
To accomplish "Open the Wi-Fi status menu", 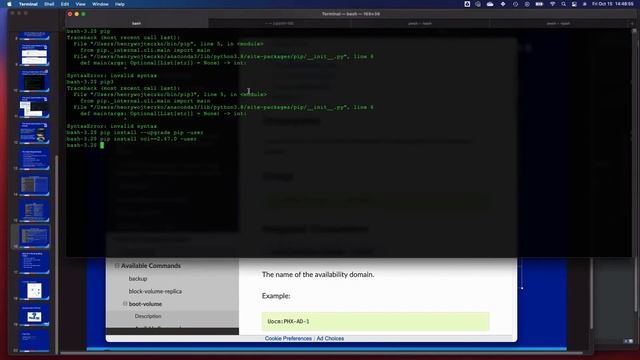I will click(x=552, y=4).
